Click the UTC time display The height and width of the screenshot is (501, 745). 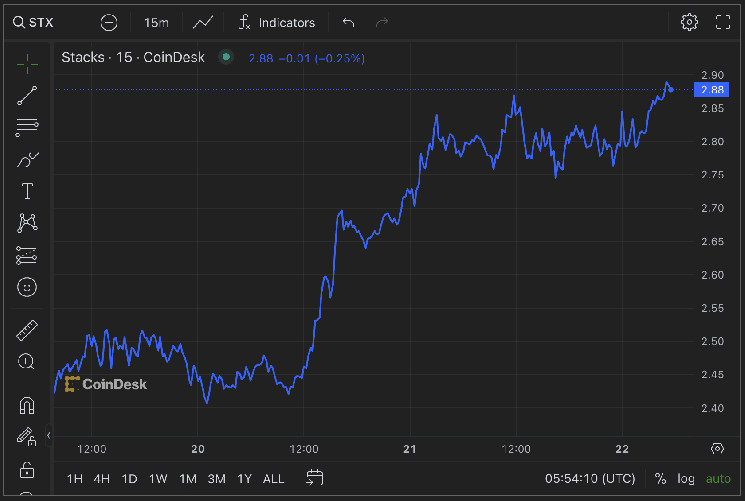point(590,479)
